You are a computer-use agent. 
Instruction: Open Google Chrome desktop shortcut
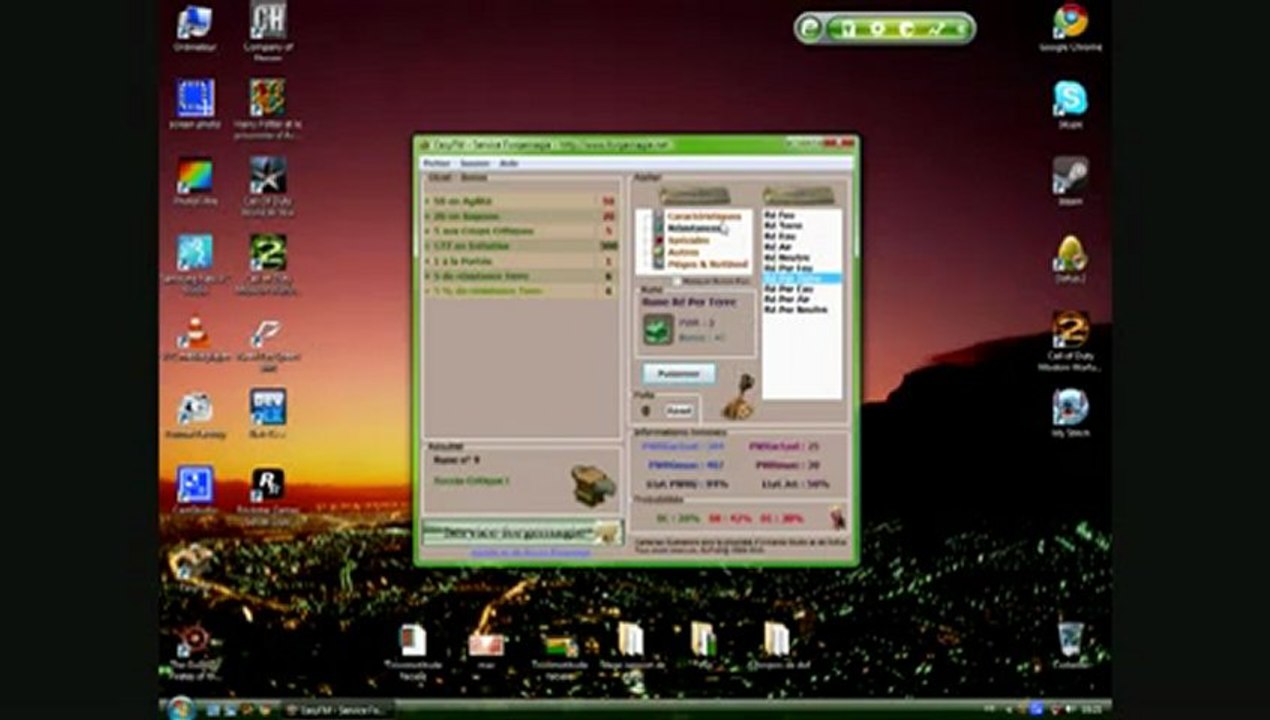point(1071,28)
